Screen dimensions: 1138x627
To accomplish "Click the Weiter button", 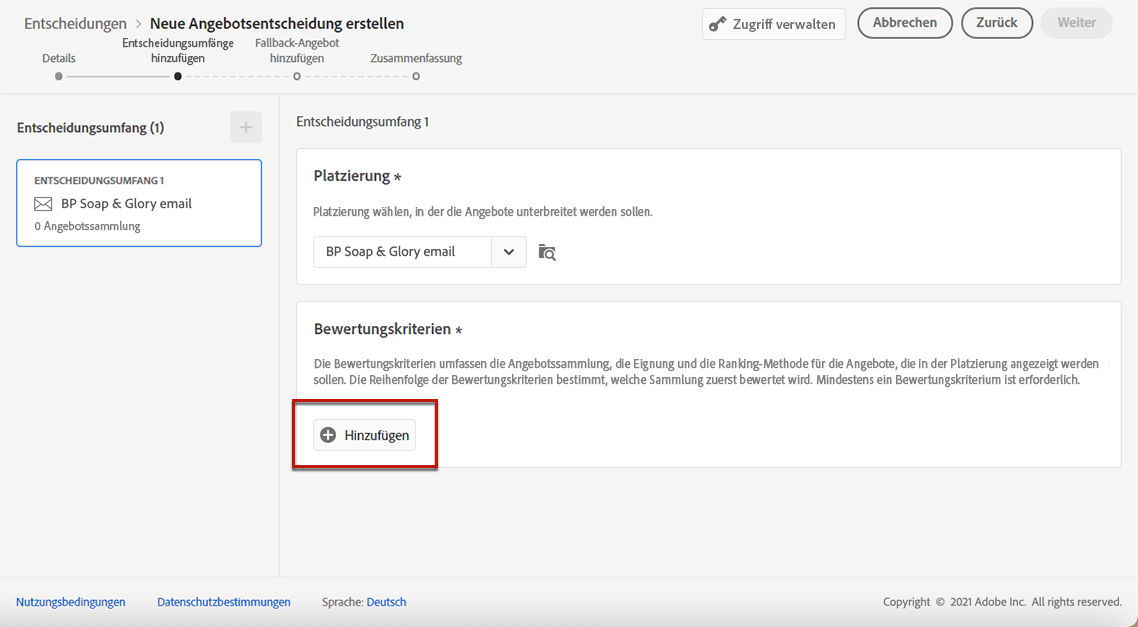I will click(x=1076, y=23).
